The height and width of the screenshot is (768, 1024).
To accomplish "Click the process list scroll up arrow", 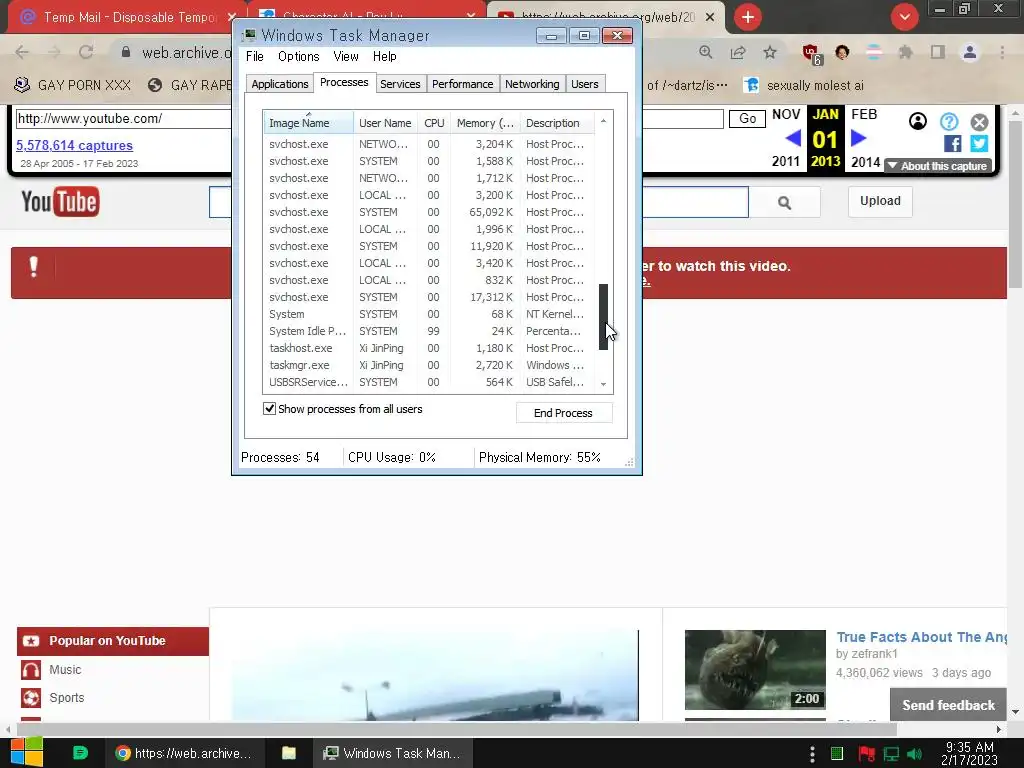I will [x=603, y=121].
